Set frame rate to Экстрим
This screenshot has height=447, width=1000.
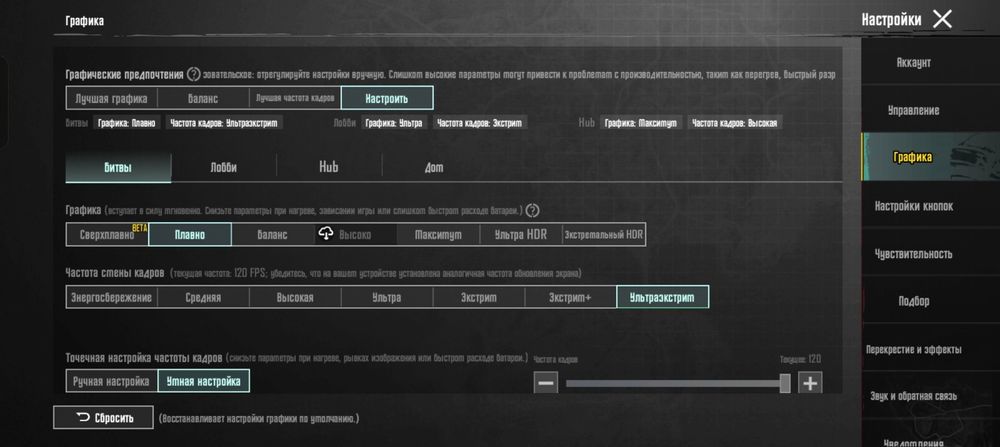pos(478,297)
